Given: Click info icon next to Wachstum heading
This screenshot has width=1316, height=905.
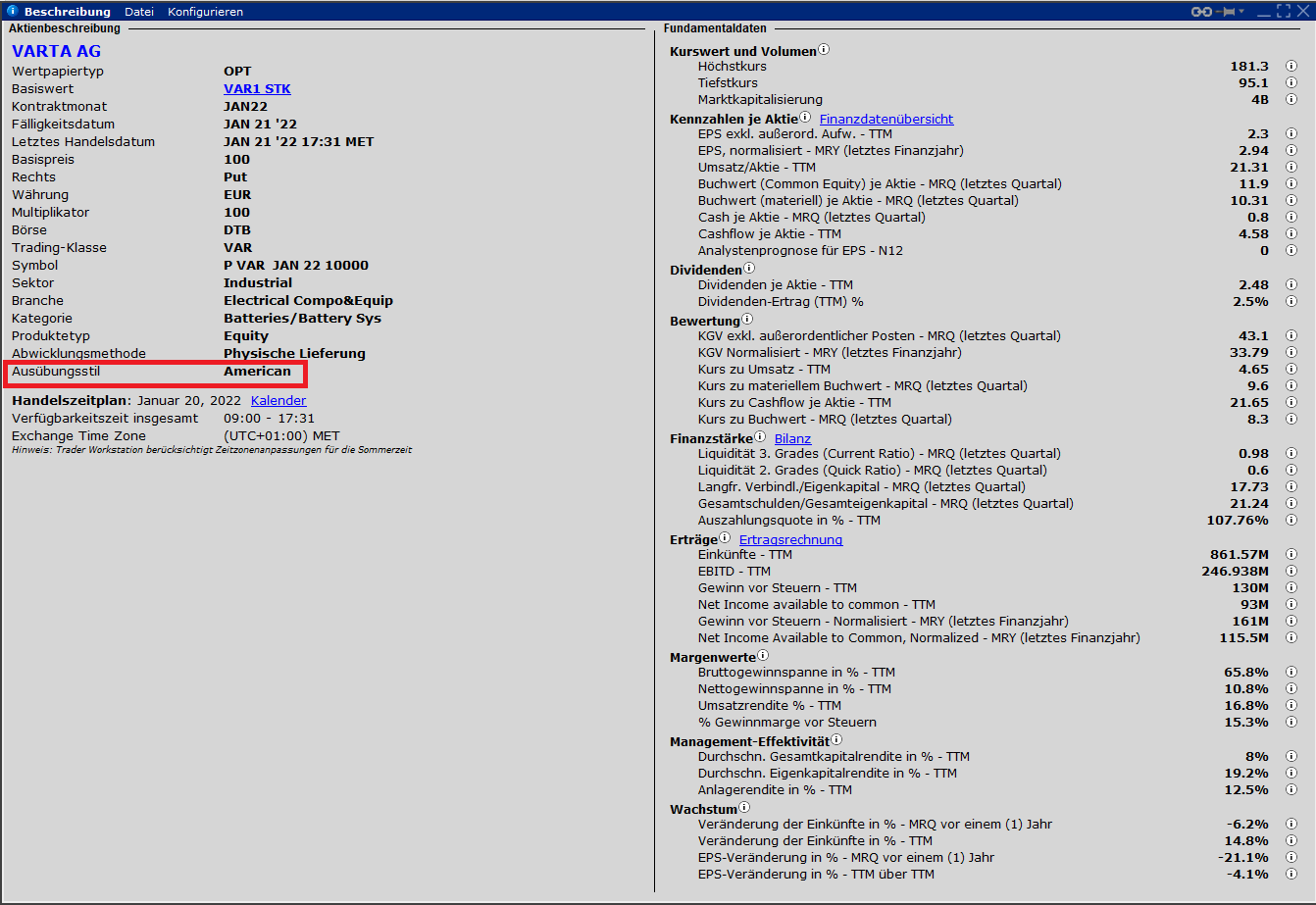Looking at the screenshot, I should tap(743, 808).
